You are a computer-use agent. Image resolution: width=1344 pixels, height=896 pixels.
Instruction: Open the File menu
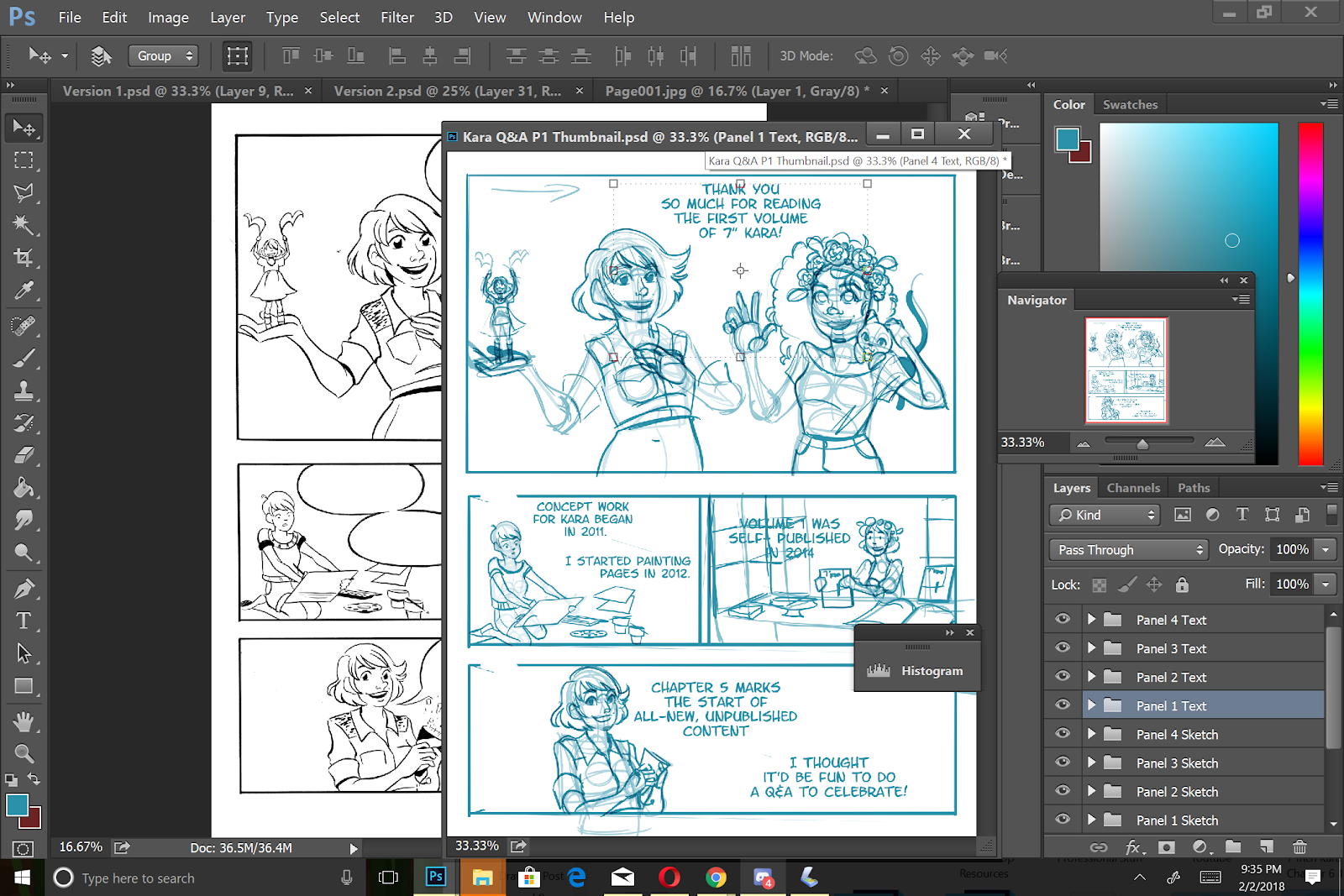coord(70,17)
